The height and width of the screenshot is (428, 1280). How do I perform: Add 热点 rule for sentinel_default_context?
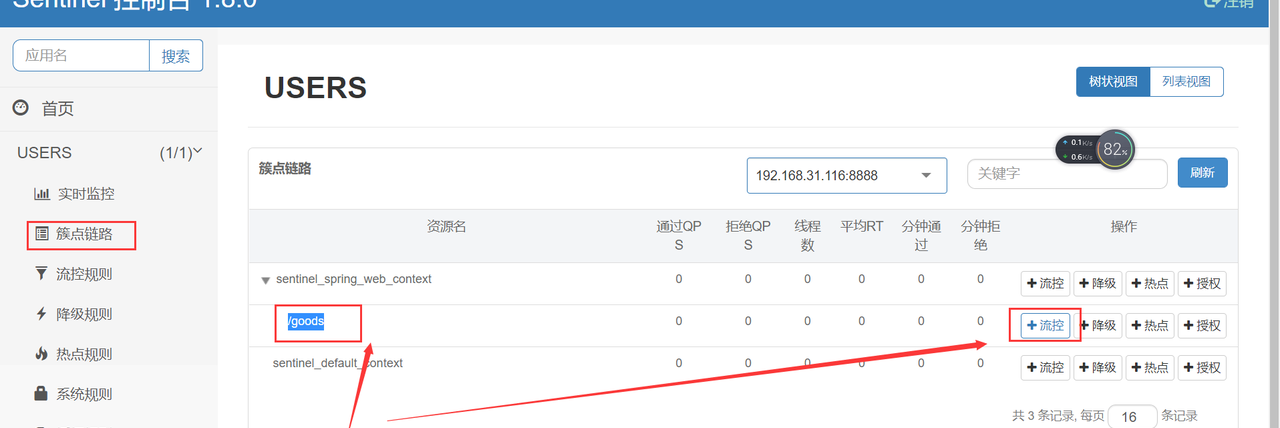pos(1150,367)
